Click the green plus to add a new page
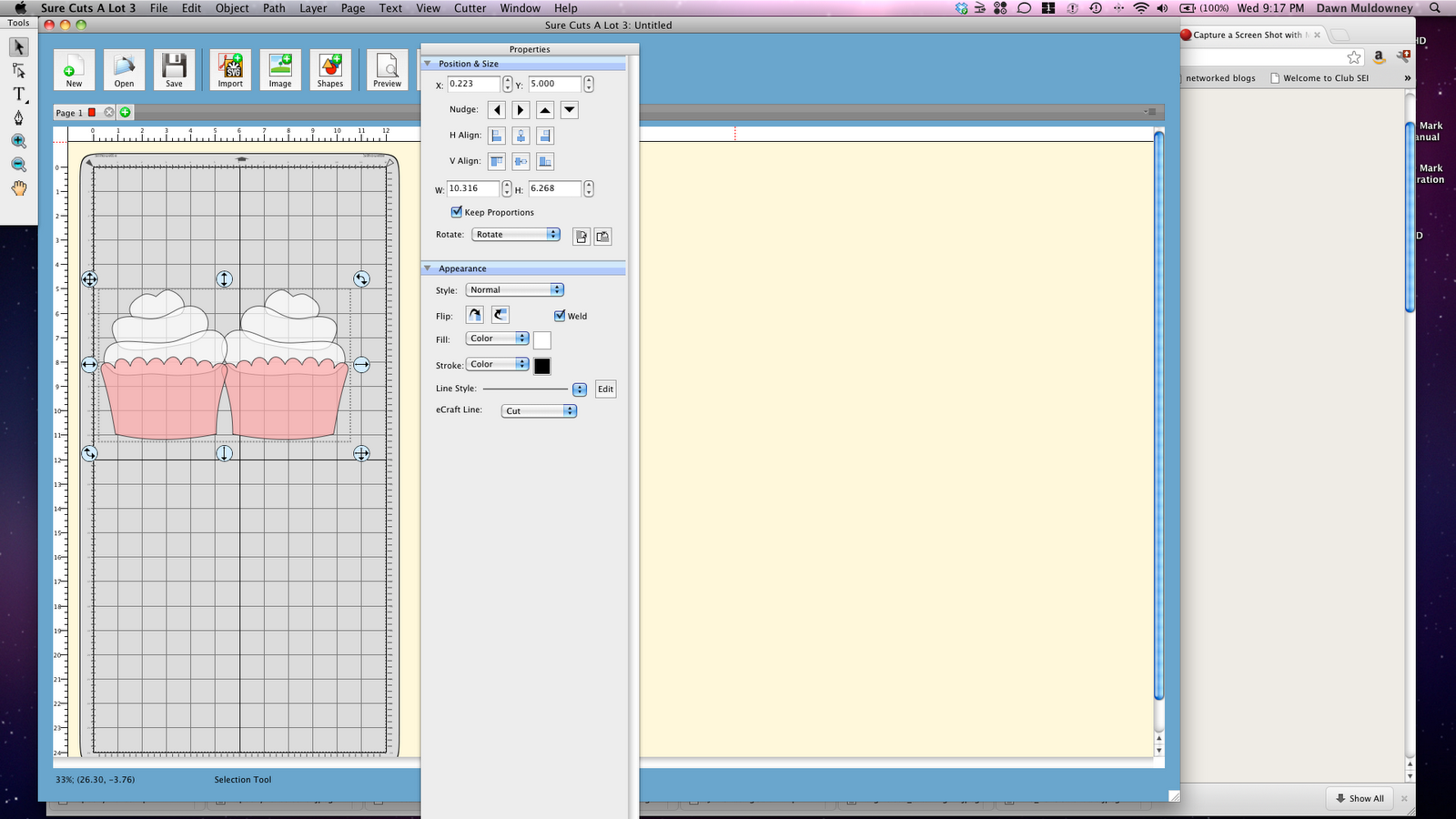1456x819 pixels. 125,112
